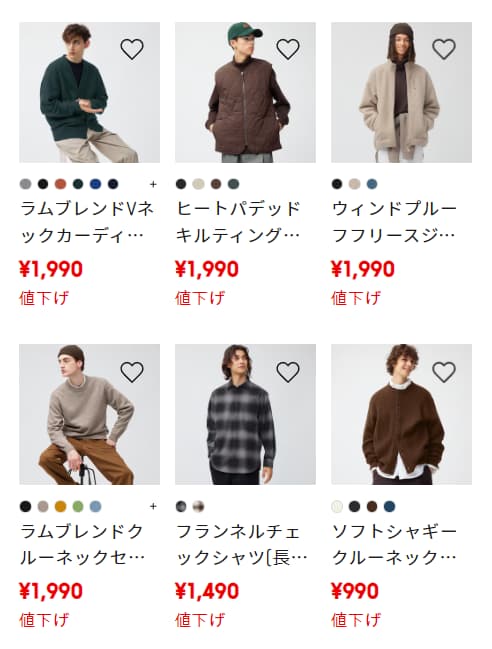
Task: Tap the heart on the beige fleece jacket
Action: point(444,49)
